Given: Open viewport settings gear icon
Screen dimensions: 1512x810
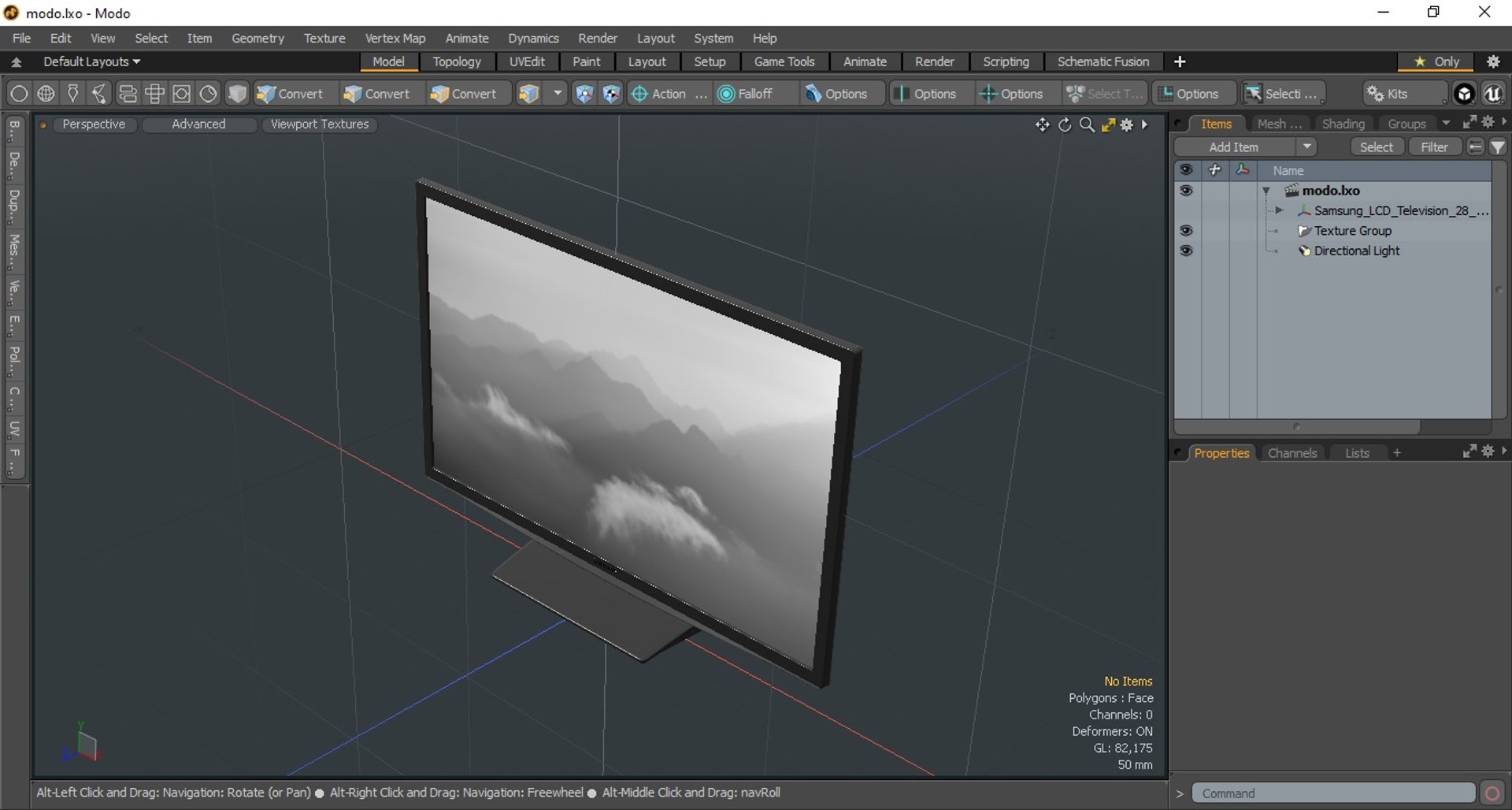Looking at the screenshot, I should [1127, 124].
